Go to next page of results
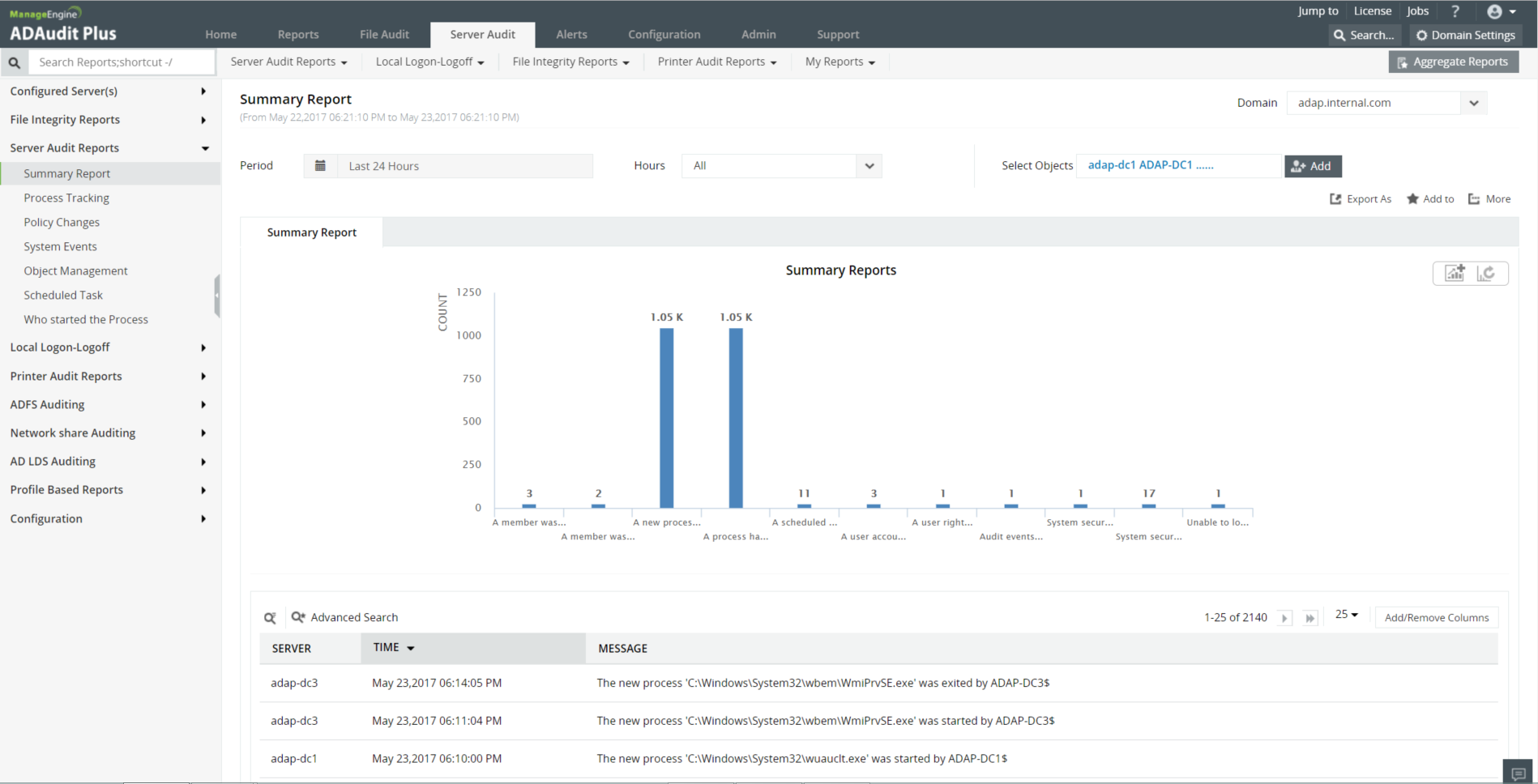Screen dimensions: 1538x784 [1284, 618]
